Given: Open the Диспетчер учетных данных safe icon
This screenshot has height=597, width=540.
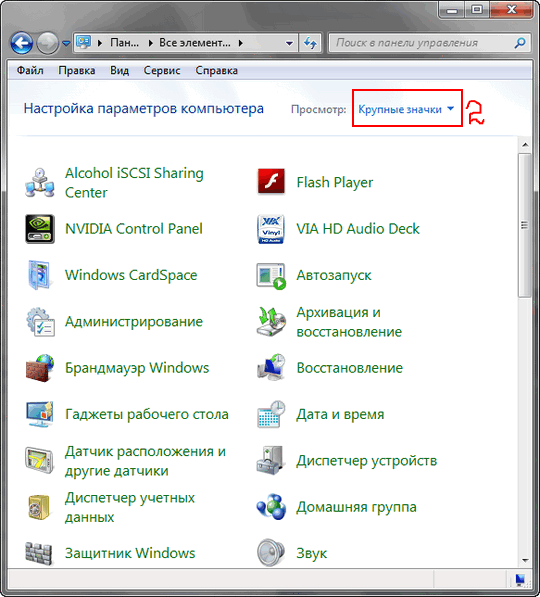Looking at the screenshot, I should 40,507.
